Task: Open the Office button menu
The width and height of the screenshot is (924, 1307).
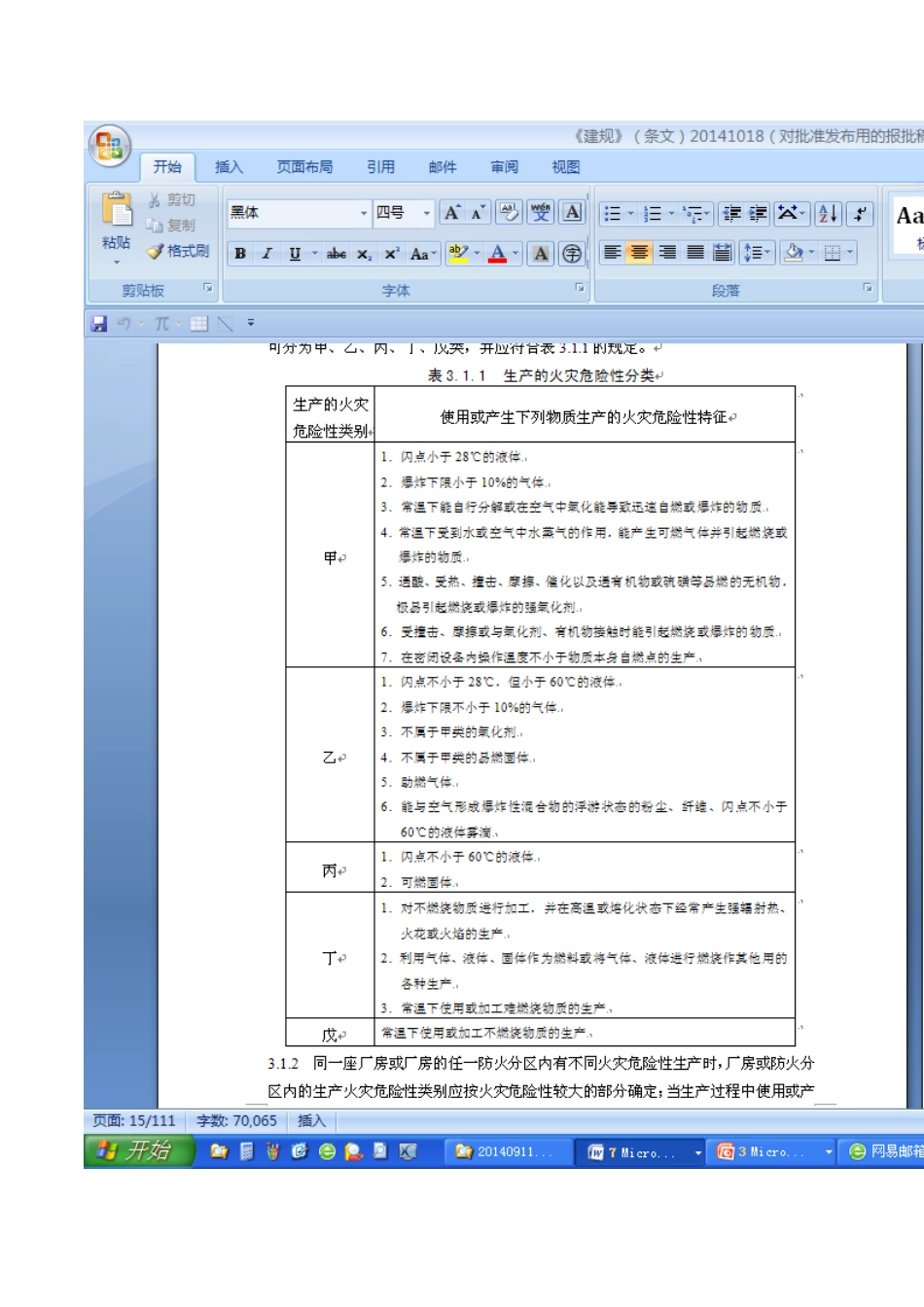Action: click(109, 146)
